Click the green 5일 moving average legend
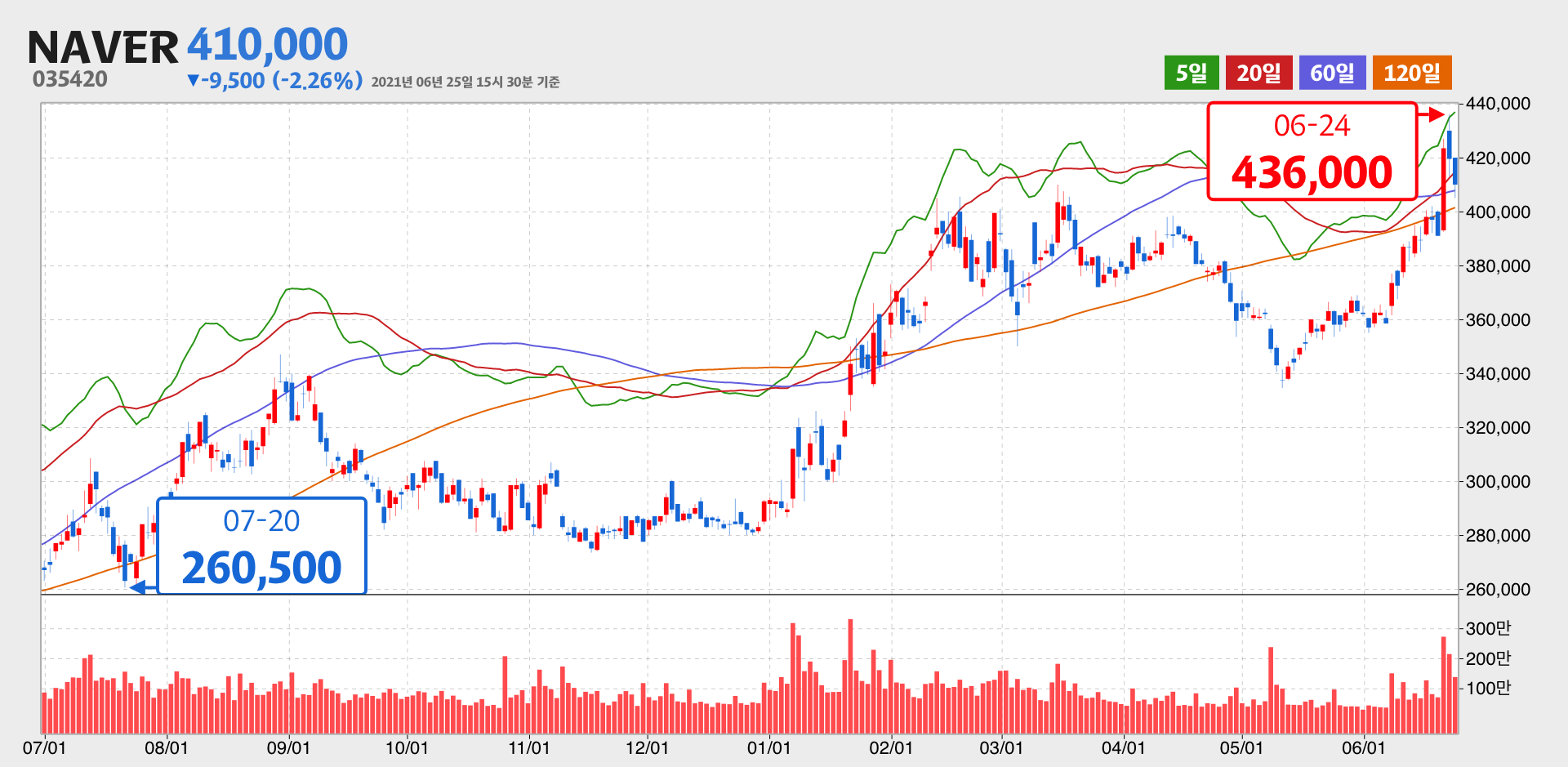Viewport: 1568px width, 767px height. point(1192,73)
